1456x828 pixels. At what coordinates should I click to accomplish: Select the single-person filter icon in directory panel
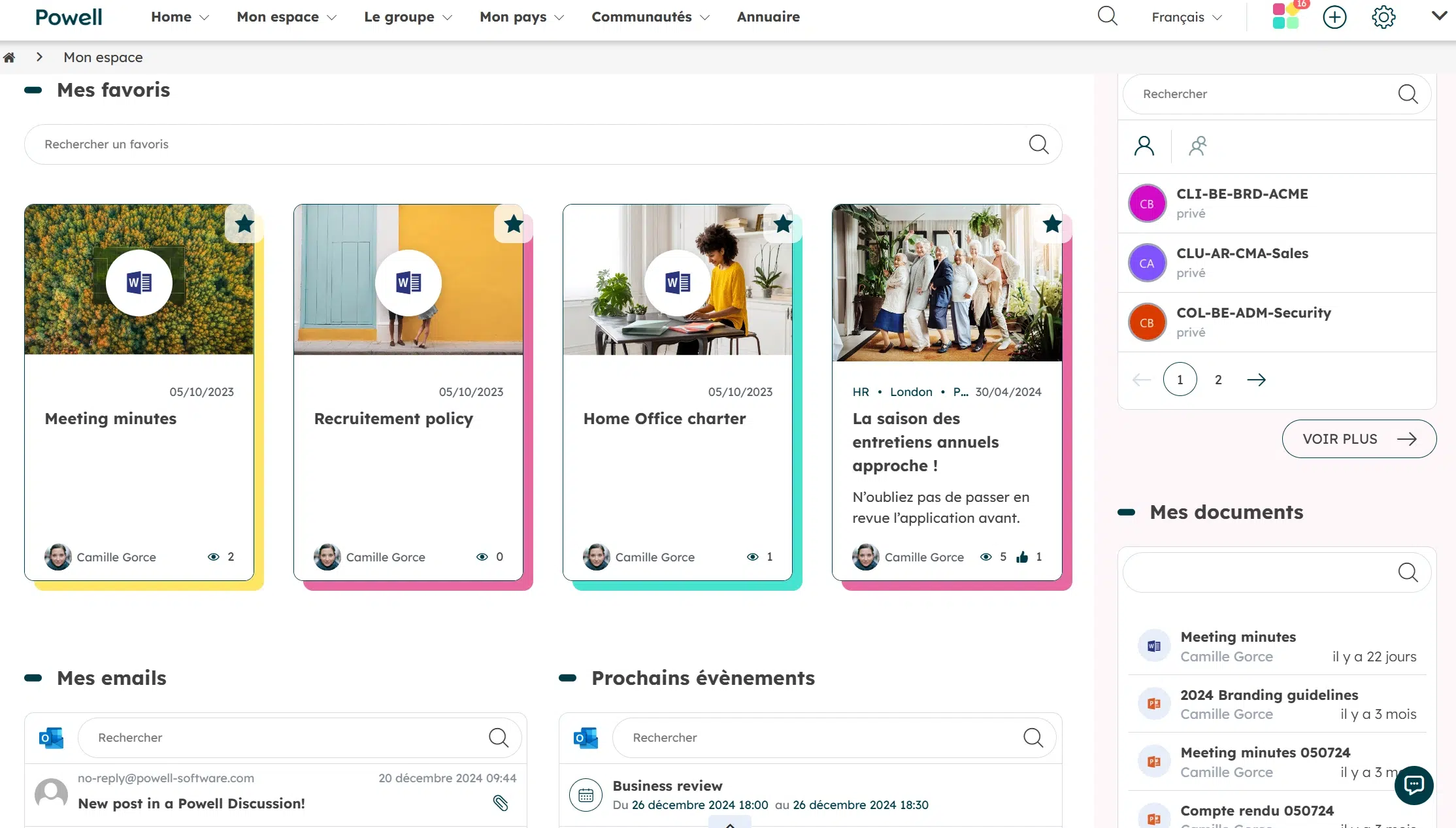pyautogui.click(x=1144, y=145)
